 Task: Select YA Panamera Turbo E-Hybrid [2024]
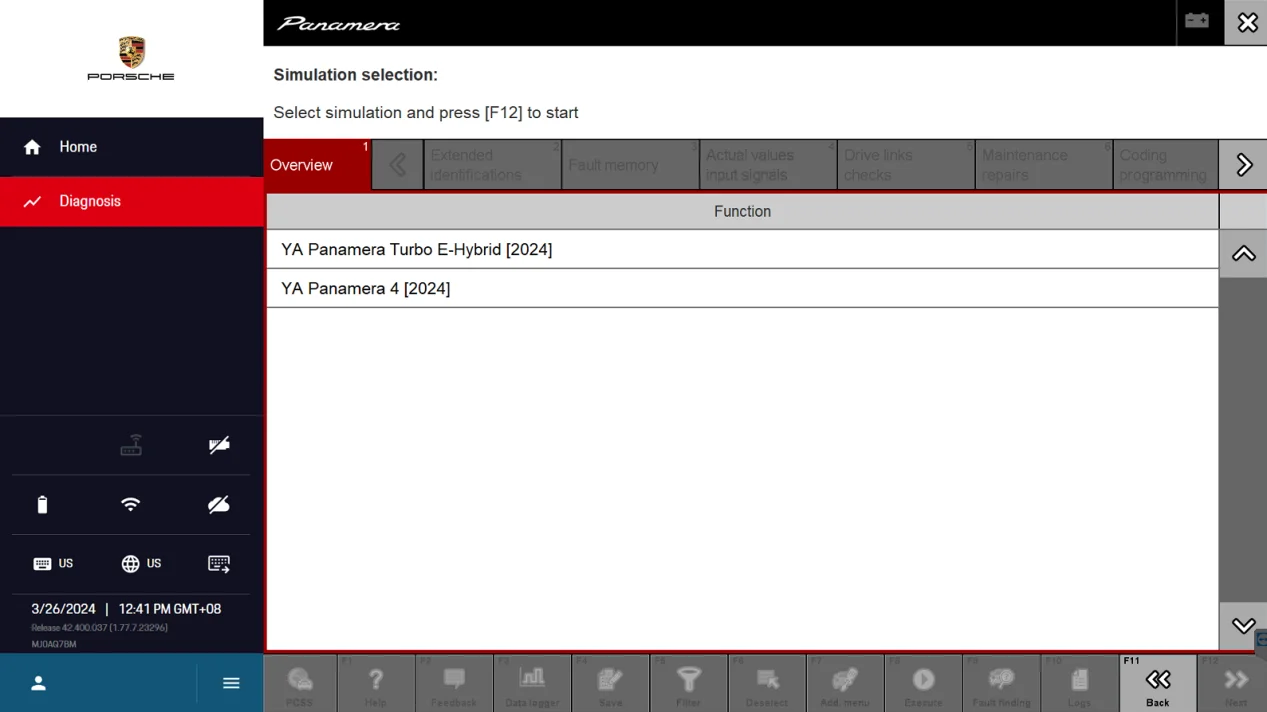point(742,249)
